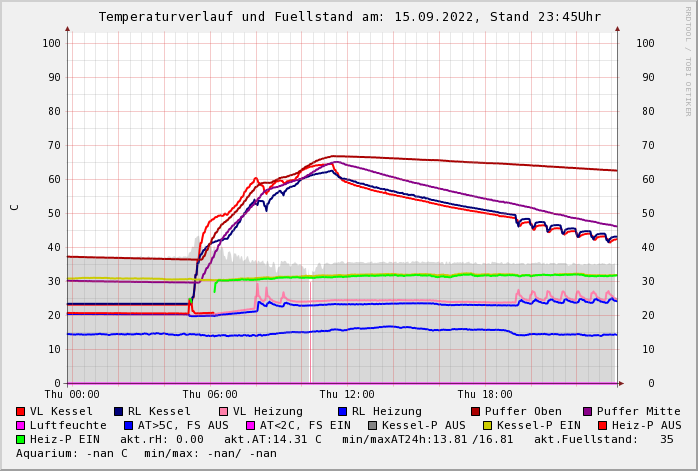This screenshot has width=698, height=471.
Task: Click the magenta AT<2C, FS EIN swatch
Action: (x=251, y=426)
